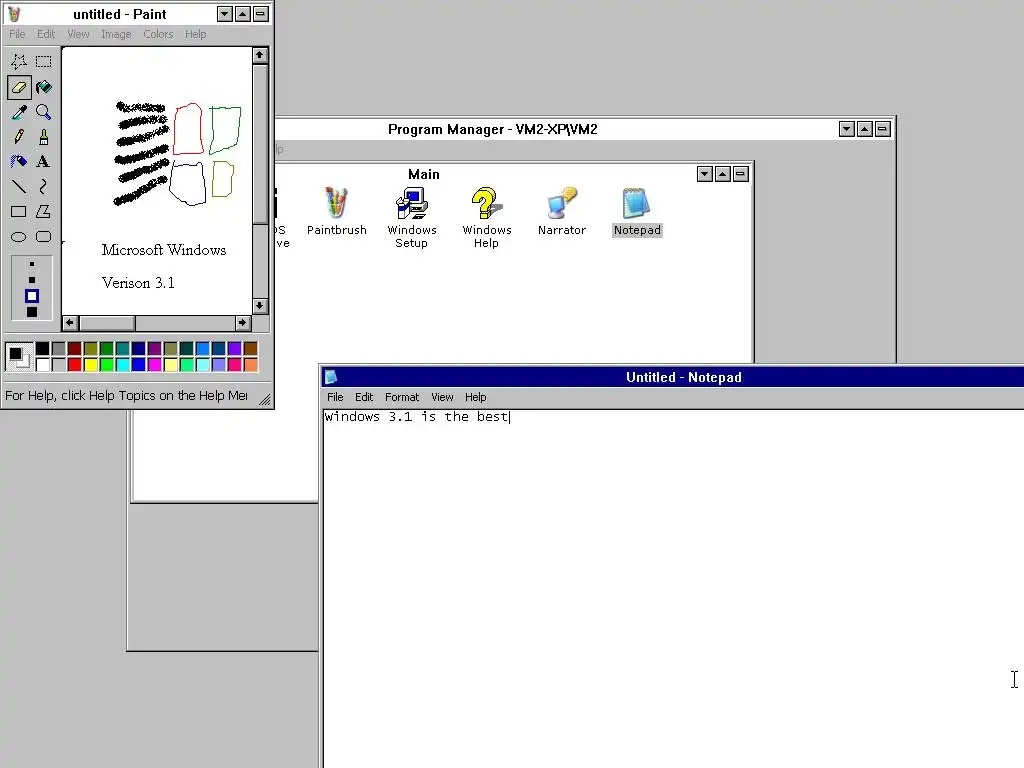Open the Windows Help icon
1024x768 pixels.
point(487,217)
